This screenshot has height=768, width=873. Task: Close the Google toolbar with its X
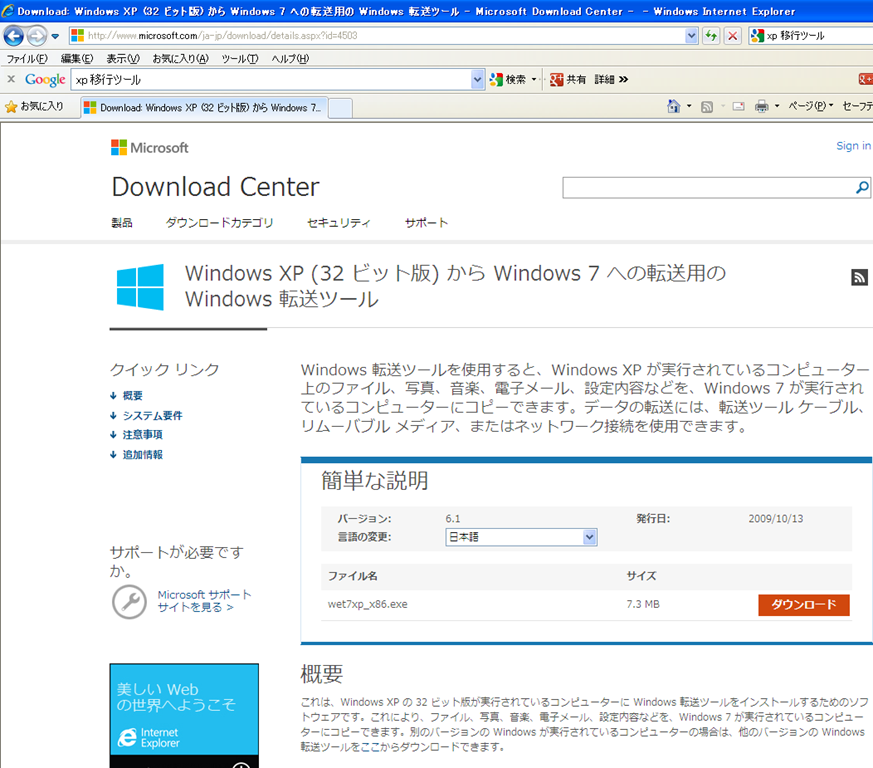pyautogui.click(x=11, y=79)
